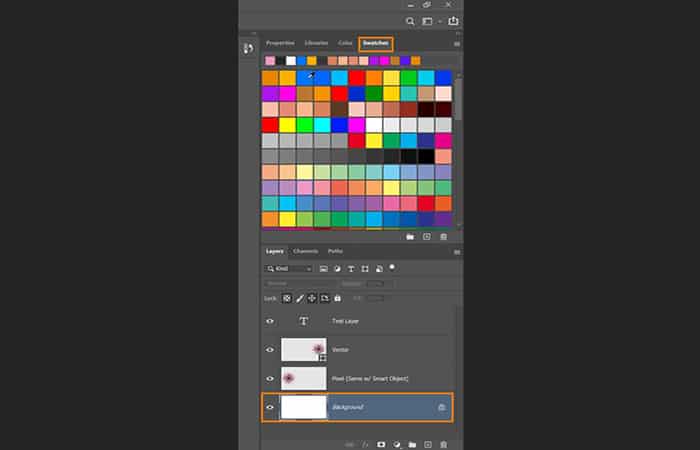This screenshot has height=450, width=700.
Task: Click the lock transparent pixels icon
Action: pyautogui.click(x=286, y=298)
